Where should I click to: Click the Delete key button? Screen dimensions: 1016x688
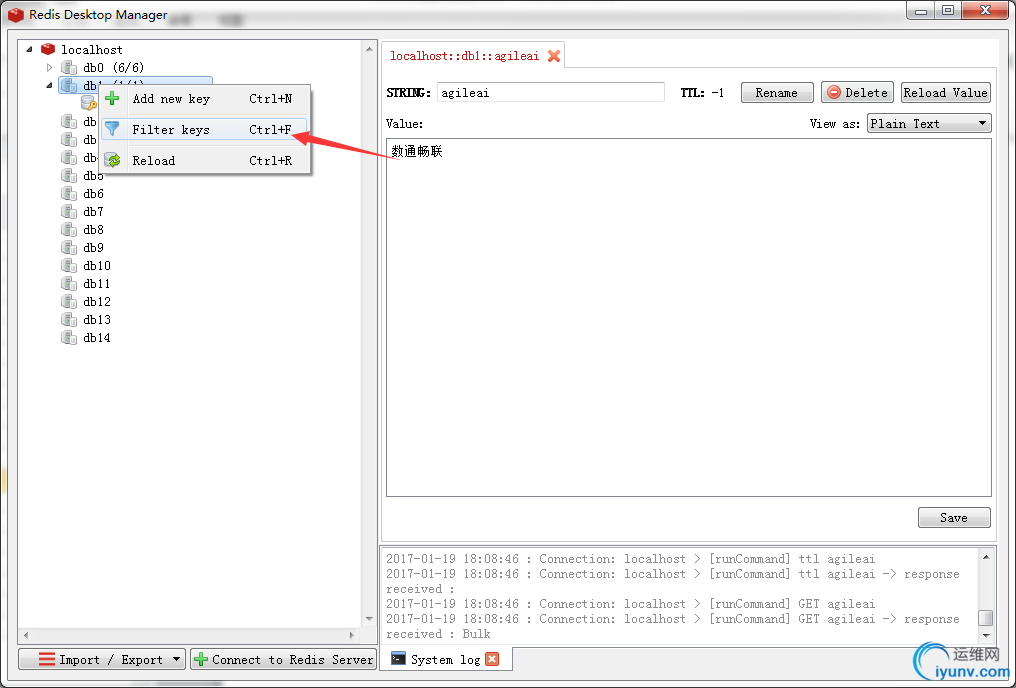tap(857, 93)
